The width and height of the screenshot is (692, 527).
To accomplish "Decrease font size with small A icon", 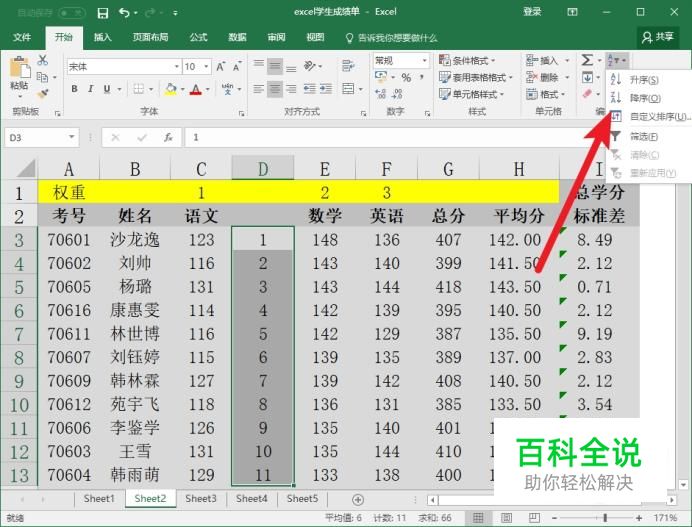I will 237,67.
